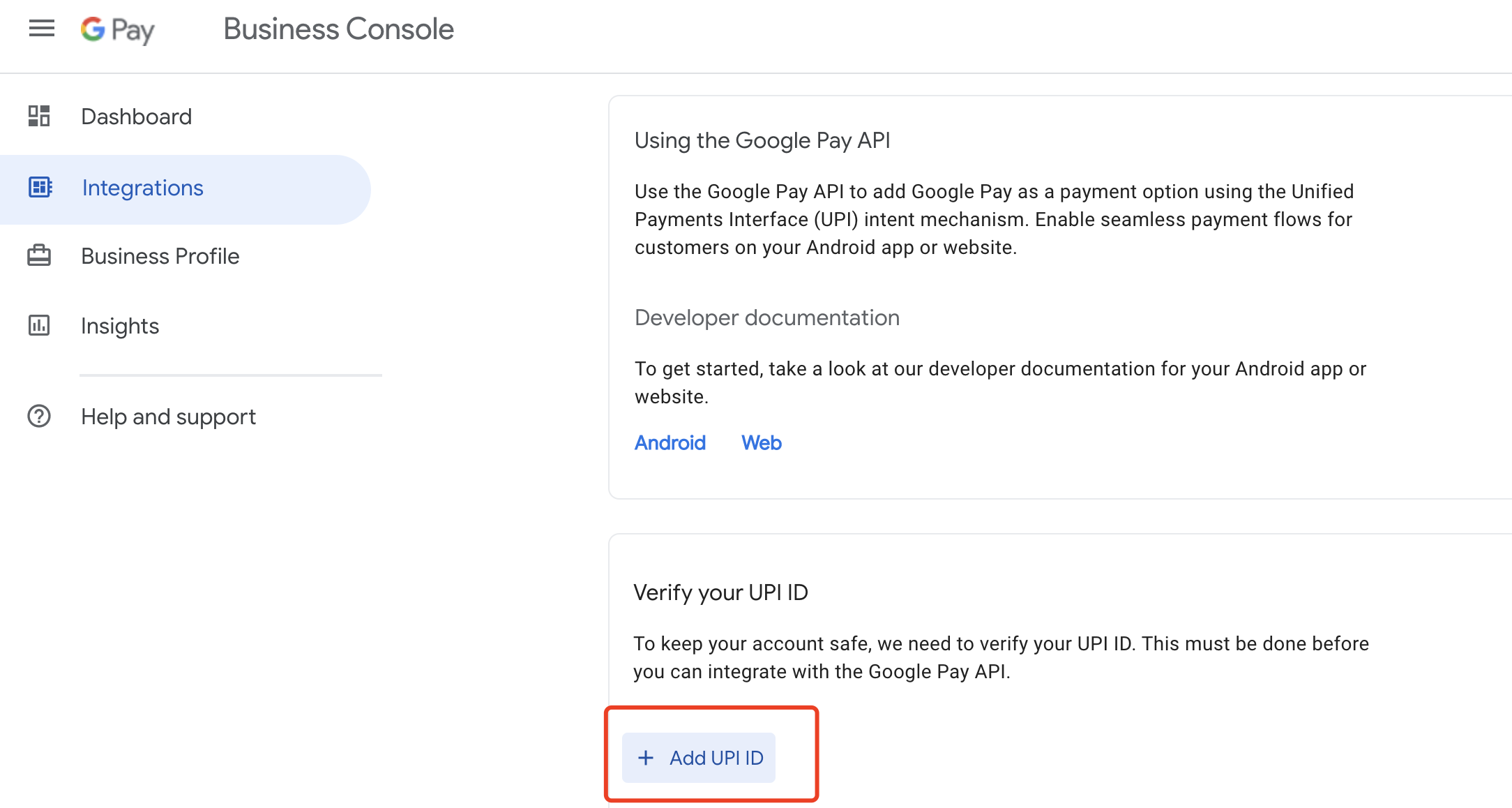
Task: Open the Web developer documentation link
Action: coord(761,442)
